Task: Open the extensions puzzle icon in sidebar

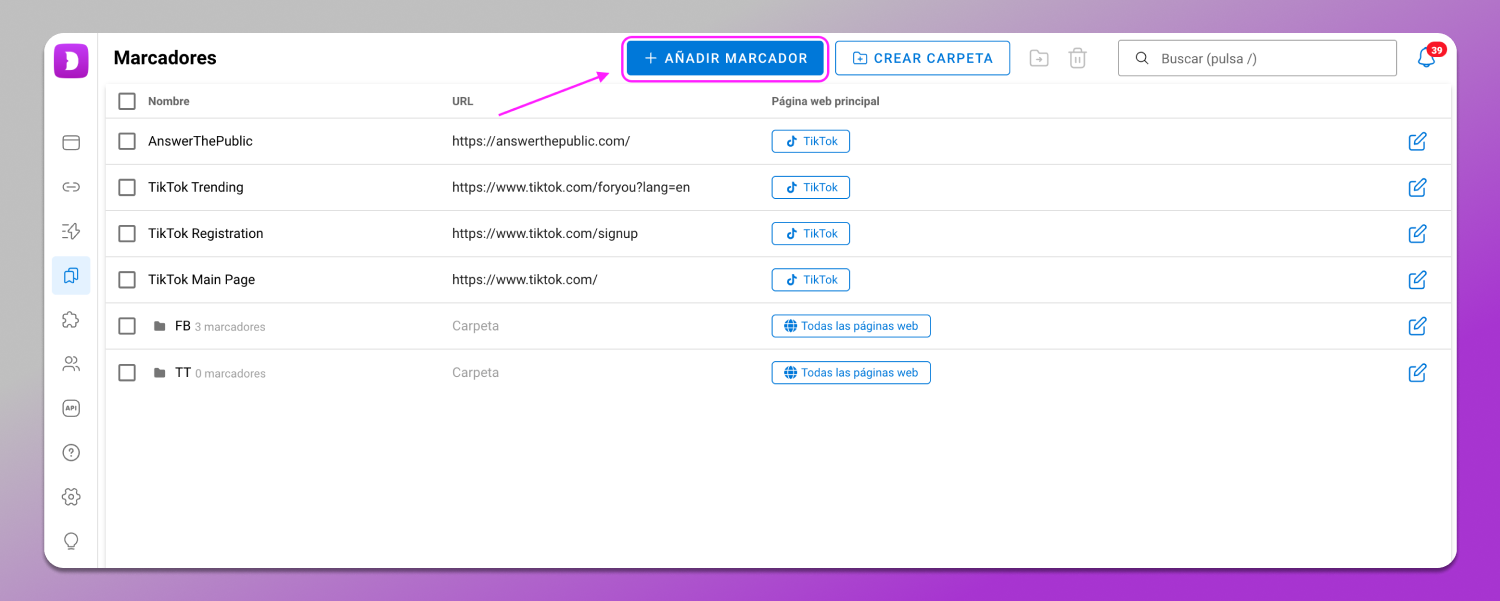Action: pos(71,320)
